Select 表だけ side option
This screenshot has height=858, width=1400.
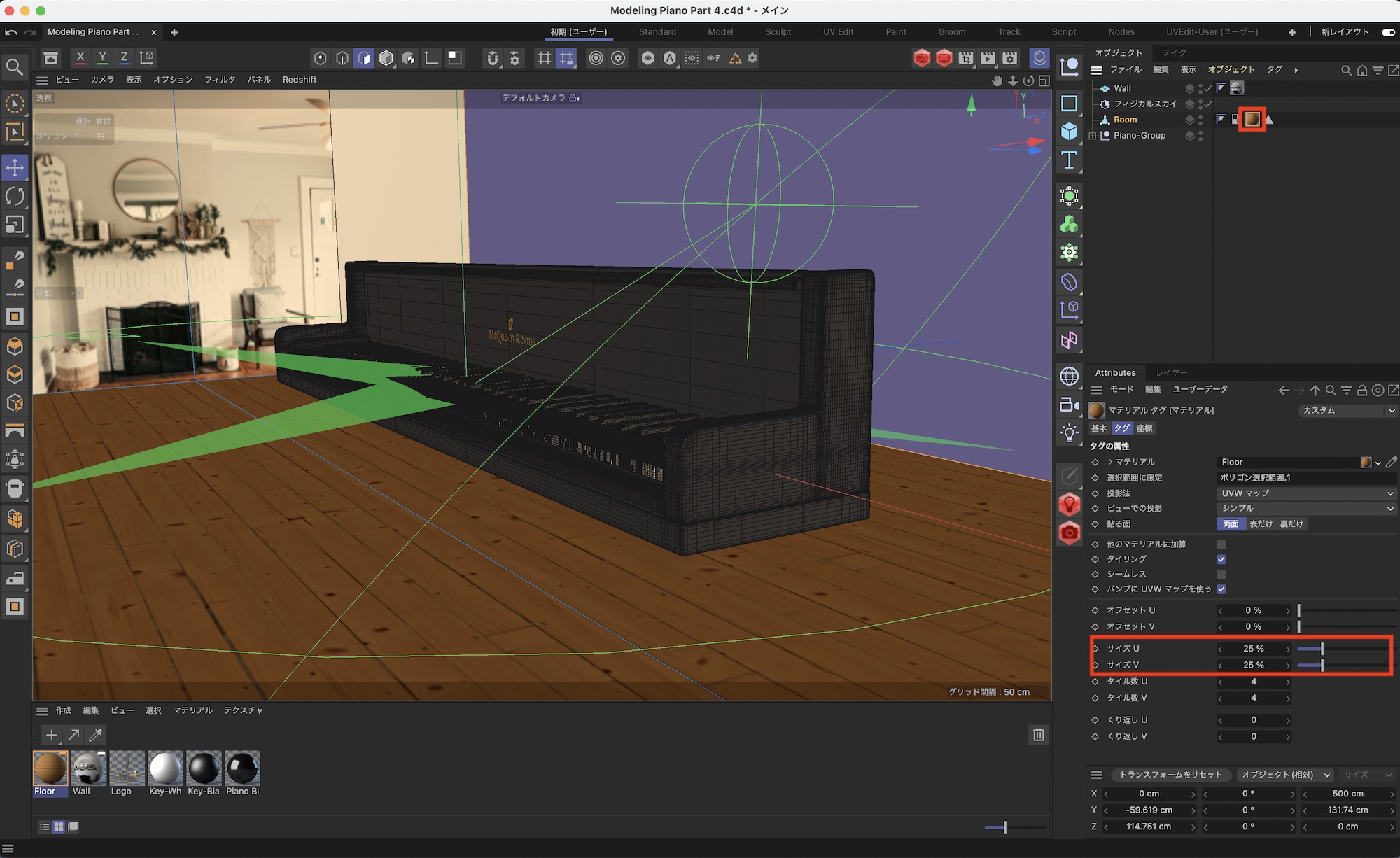coord(1261,524)
